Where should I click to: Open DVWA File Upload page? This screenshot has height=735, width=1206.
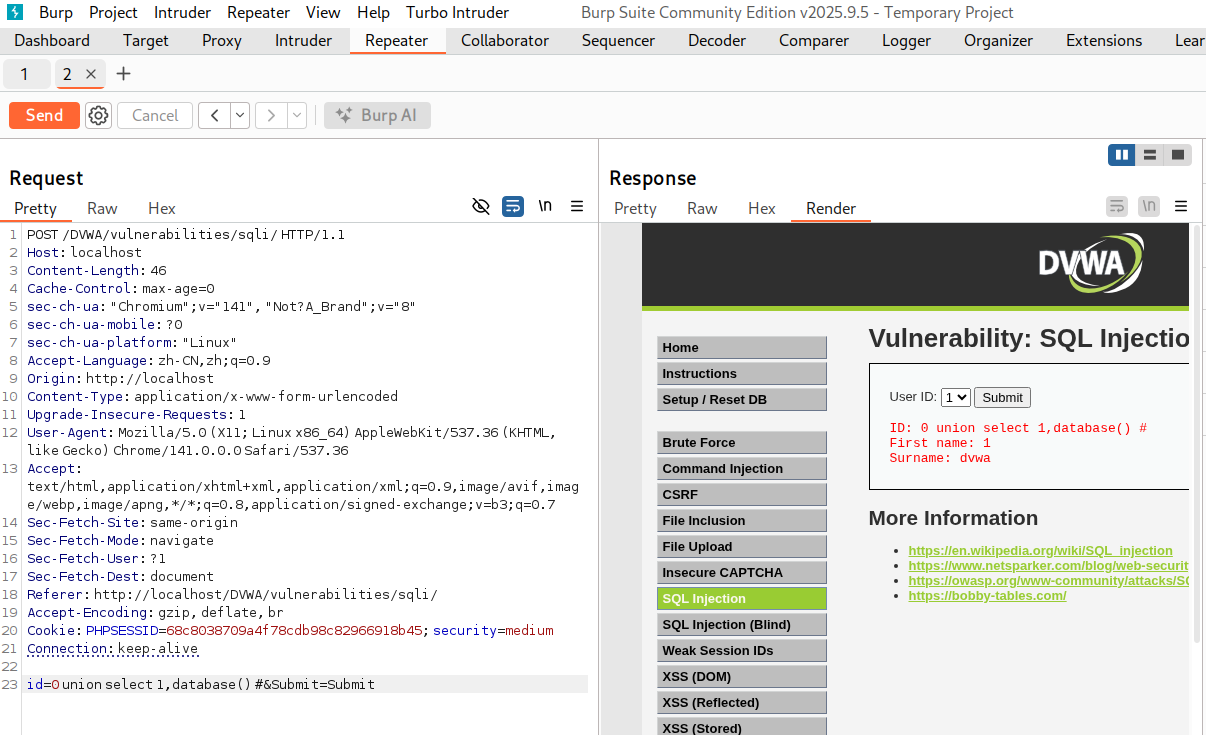click(x=742, y=546)
